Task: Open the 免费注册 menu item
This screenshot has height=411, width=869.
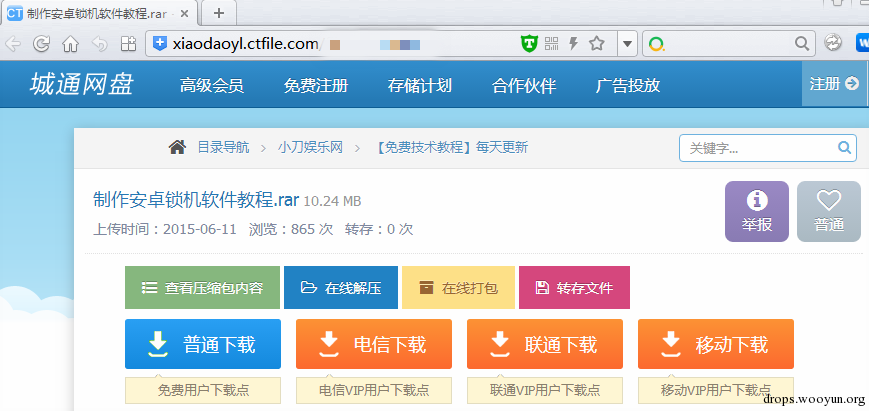Action: coord(316,85)
